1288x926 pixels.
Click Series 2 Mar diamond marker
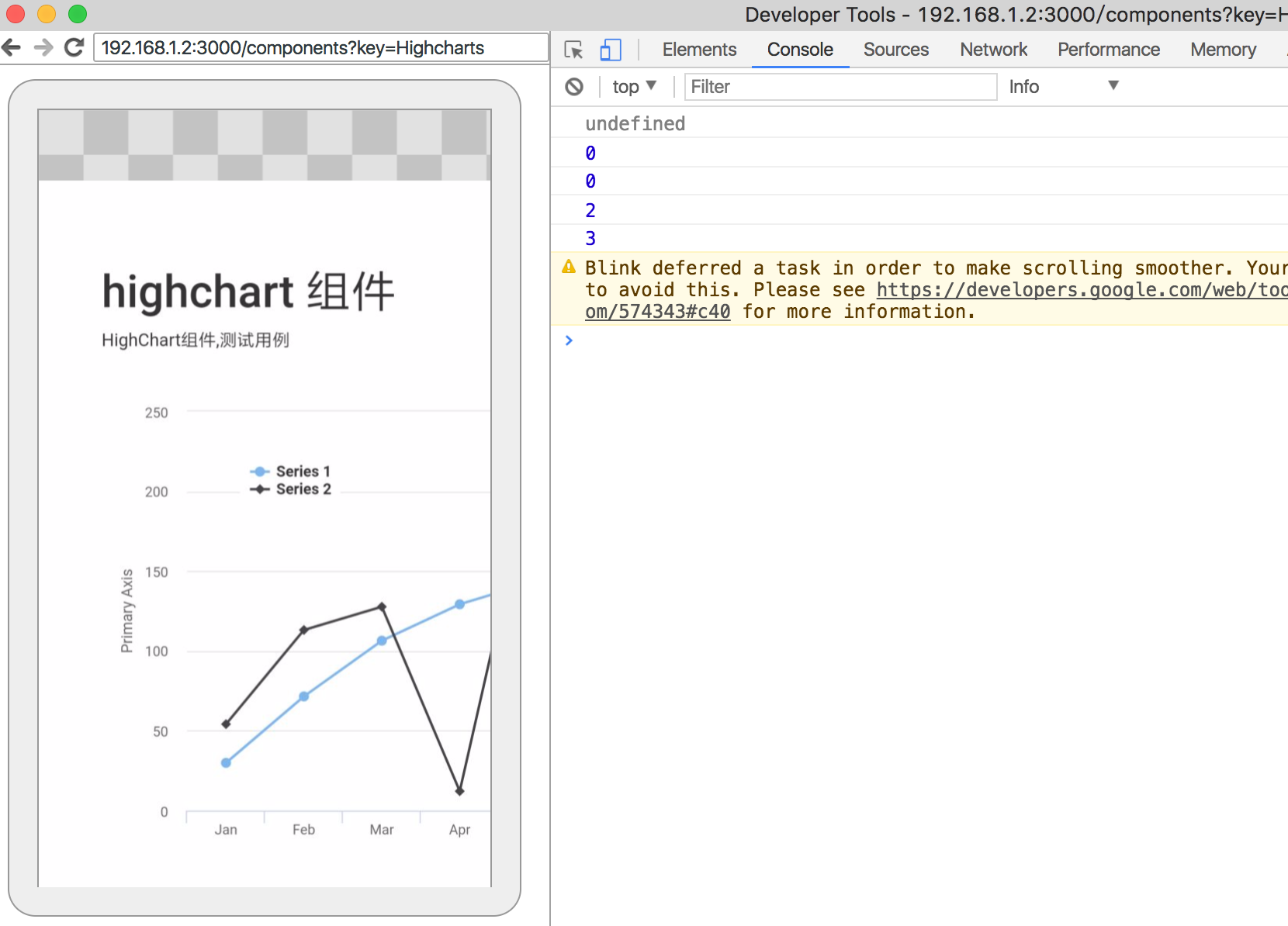(x=382, y=606)
